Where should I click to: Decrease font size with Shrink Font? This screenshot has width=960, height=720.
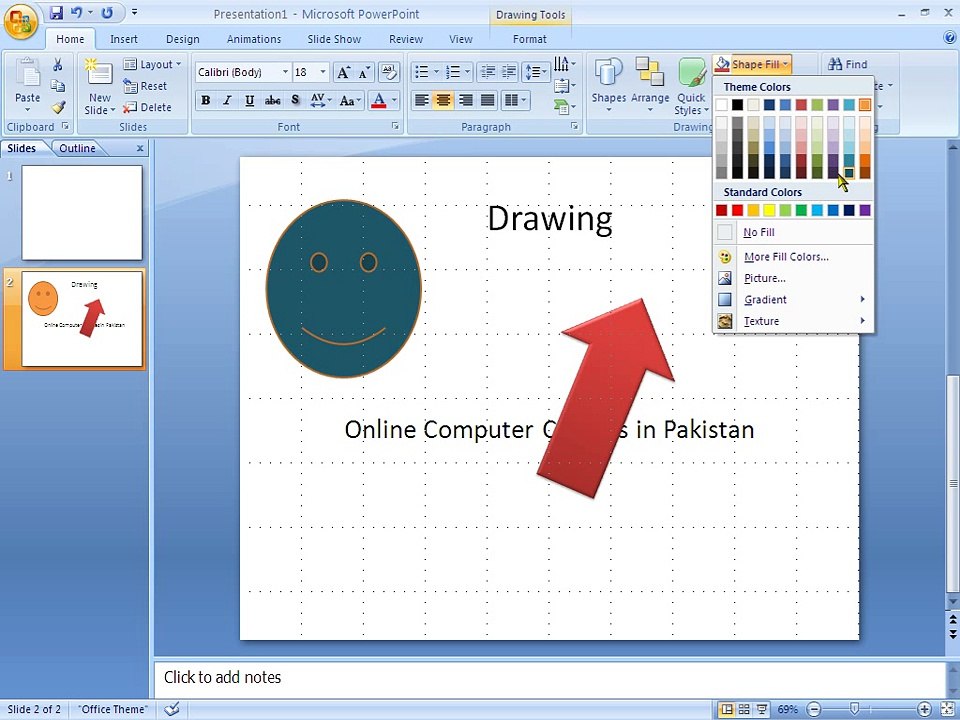point(364,72)
